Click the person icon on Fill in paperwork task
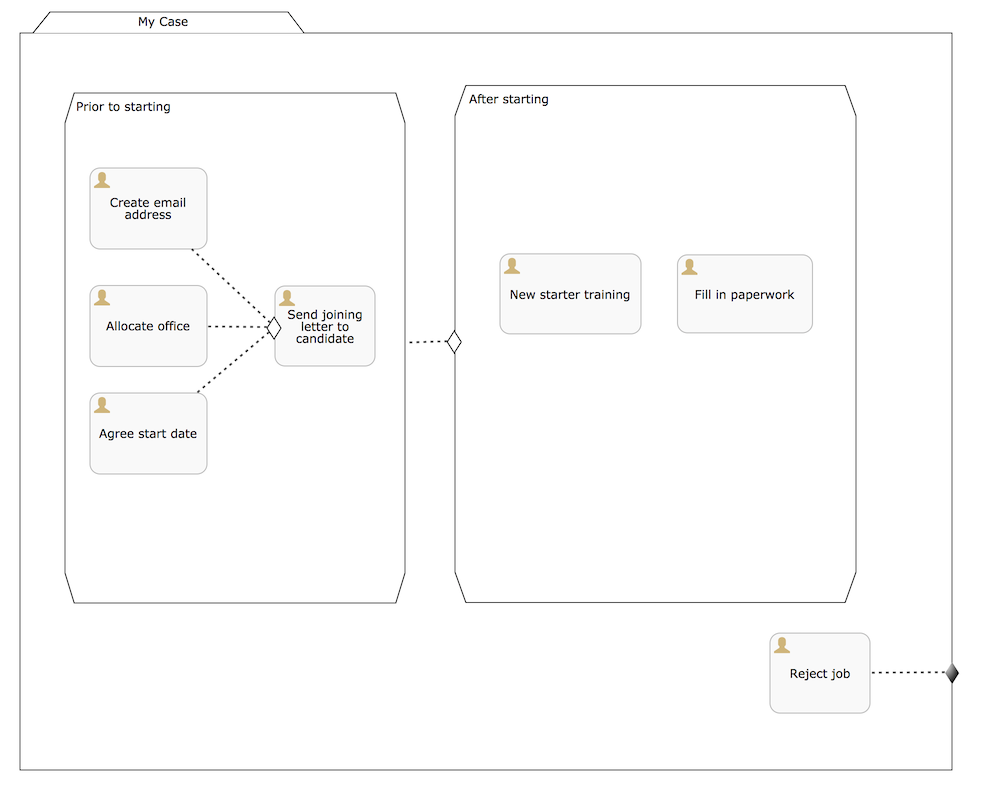The image size is (990, 795). pos(690,265)
